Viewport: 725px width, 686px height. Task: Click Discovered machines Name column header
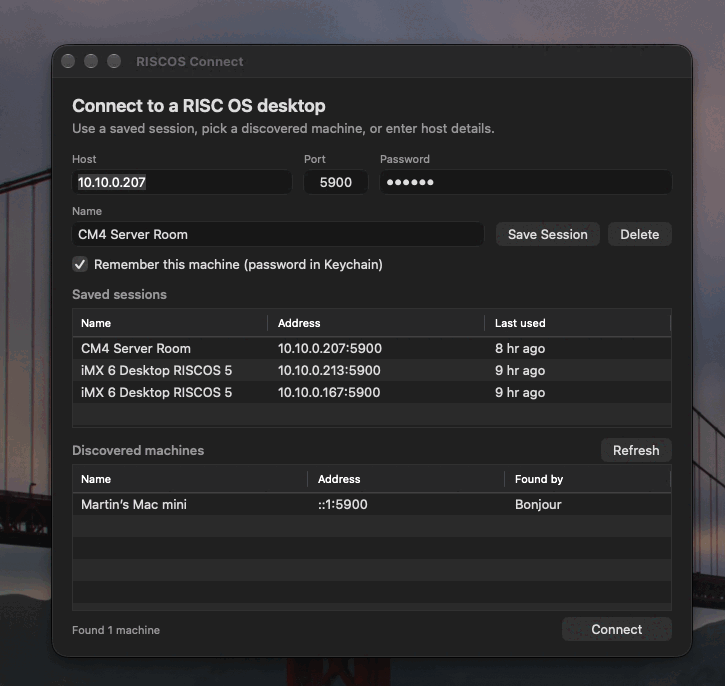190,479
